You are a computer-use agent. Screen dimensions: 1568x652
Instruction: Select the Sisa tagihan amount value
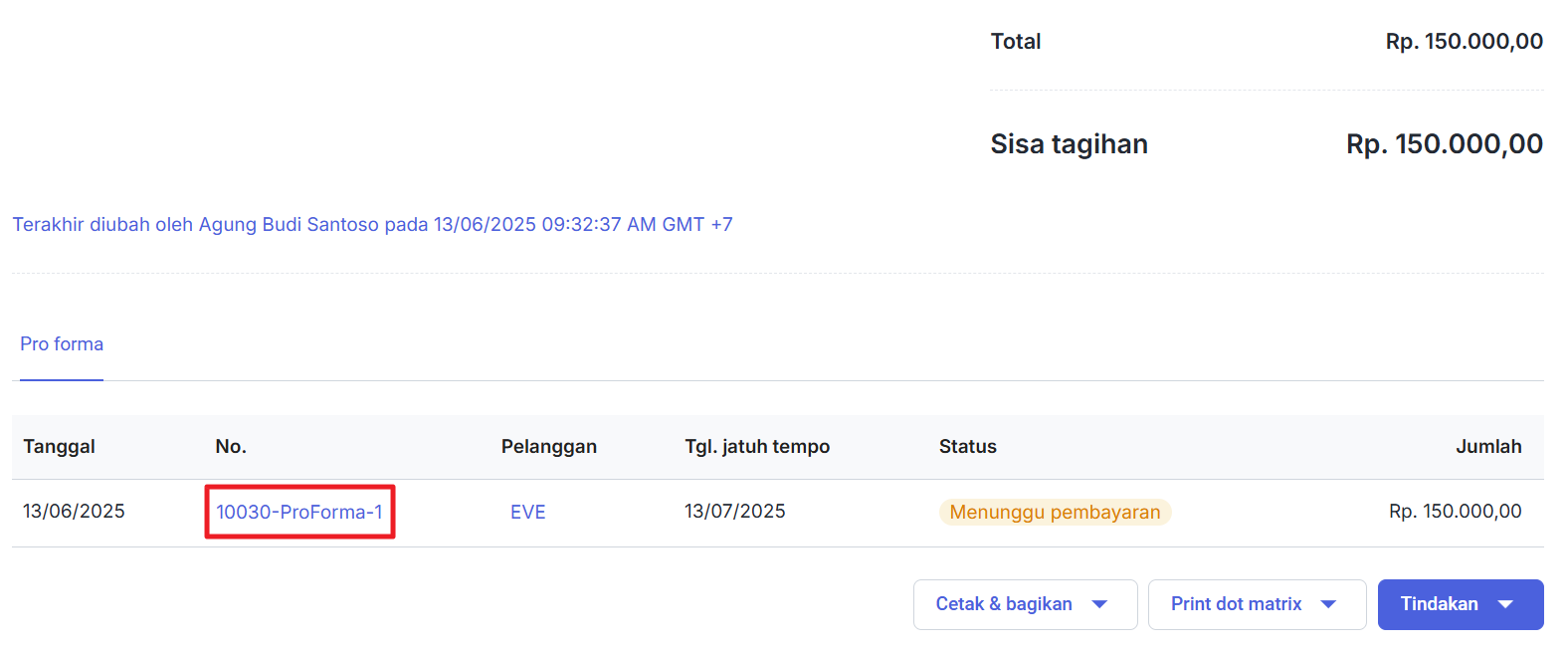click(1444, 144)
